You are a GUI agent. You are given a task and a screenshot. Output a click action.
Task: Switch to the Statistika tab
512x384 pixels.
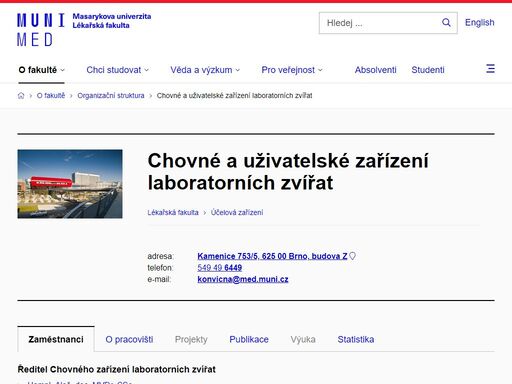pos(356,339)
